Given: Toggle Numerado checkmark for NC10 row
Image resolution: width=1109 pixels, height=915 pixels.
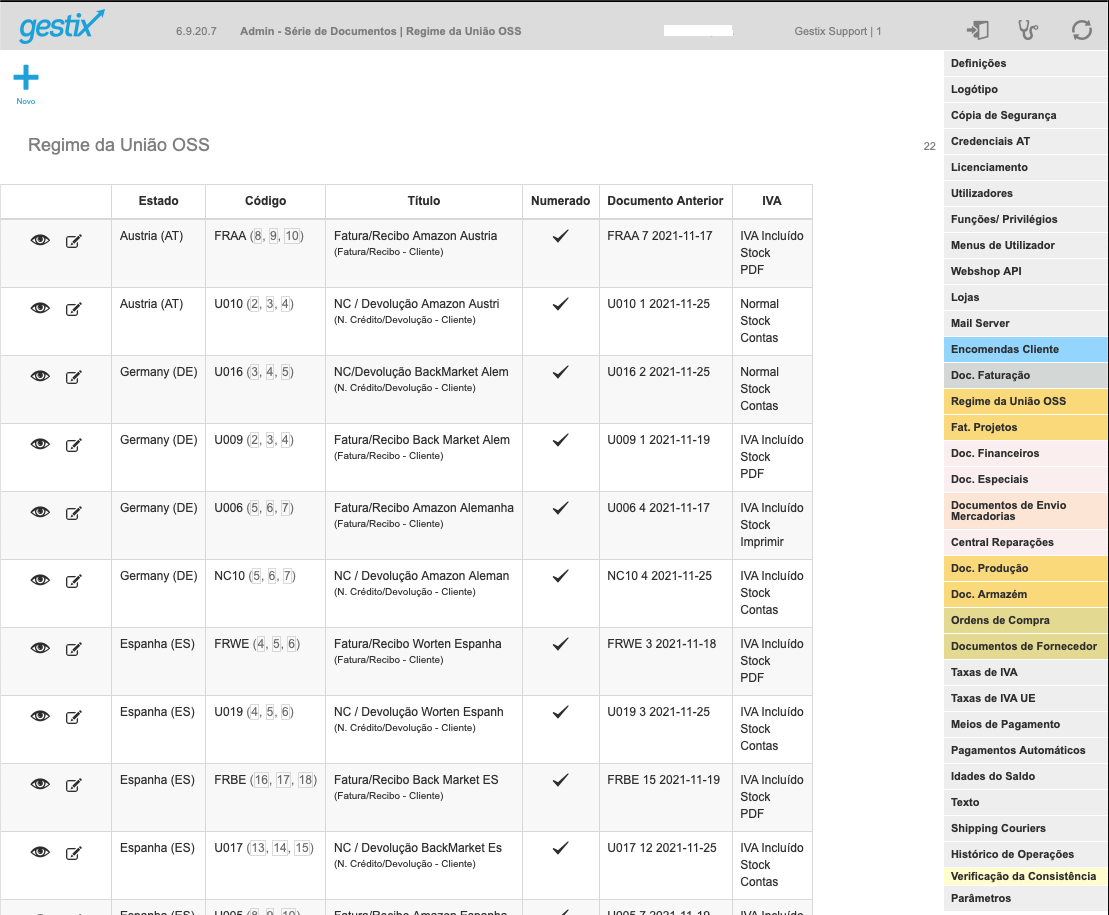Looking at the screenshot, I should [x=560, y=576].
